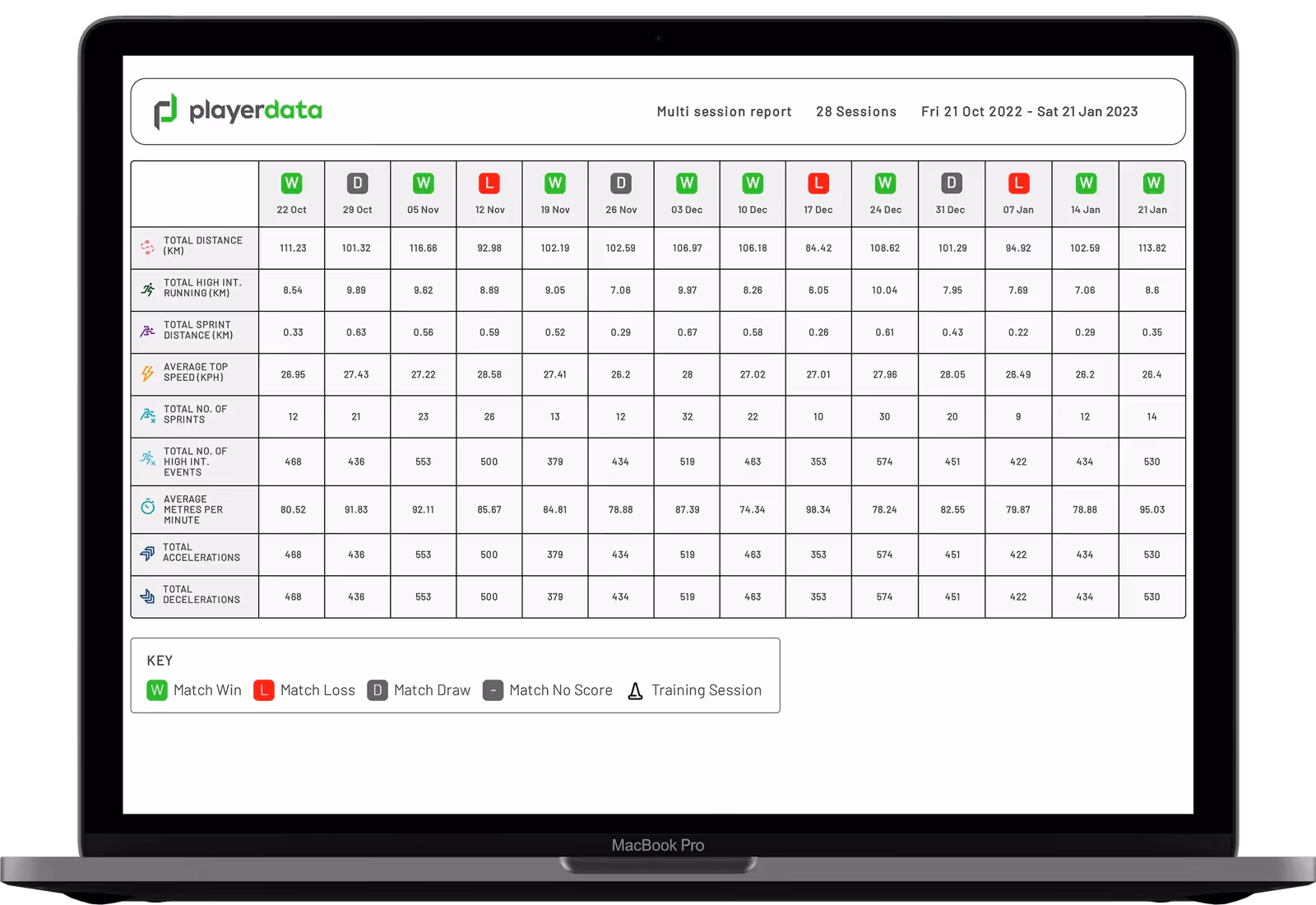The image size is (1316, 905).
Task: Click the Sprint Distance row icon
Action: [147, 331]
